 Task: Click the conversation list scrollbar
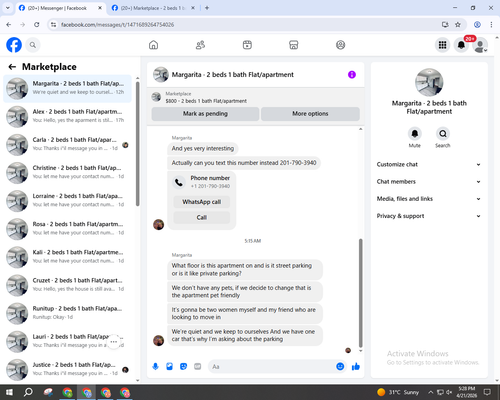tap(138, 143)
